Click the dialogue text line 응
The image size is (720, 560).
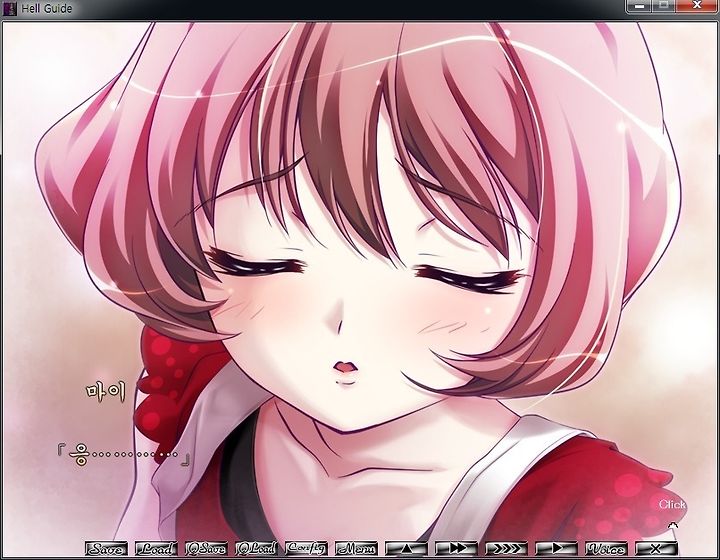(124, 455)
